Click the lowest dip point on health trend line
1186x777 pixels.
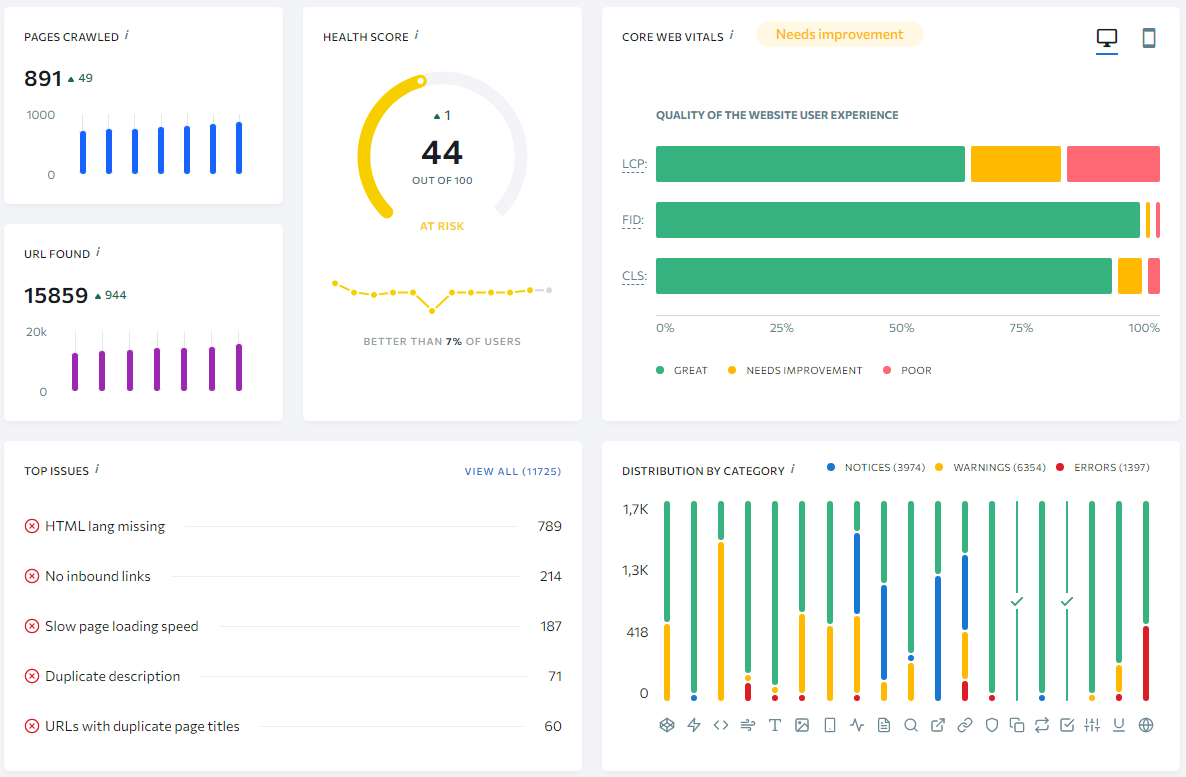[432, 311]
